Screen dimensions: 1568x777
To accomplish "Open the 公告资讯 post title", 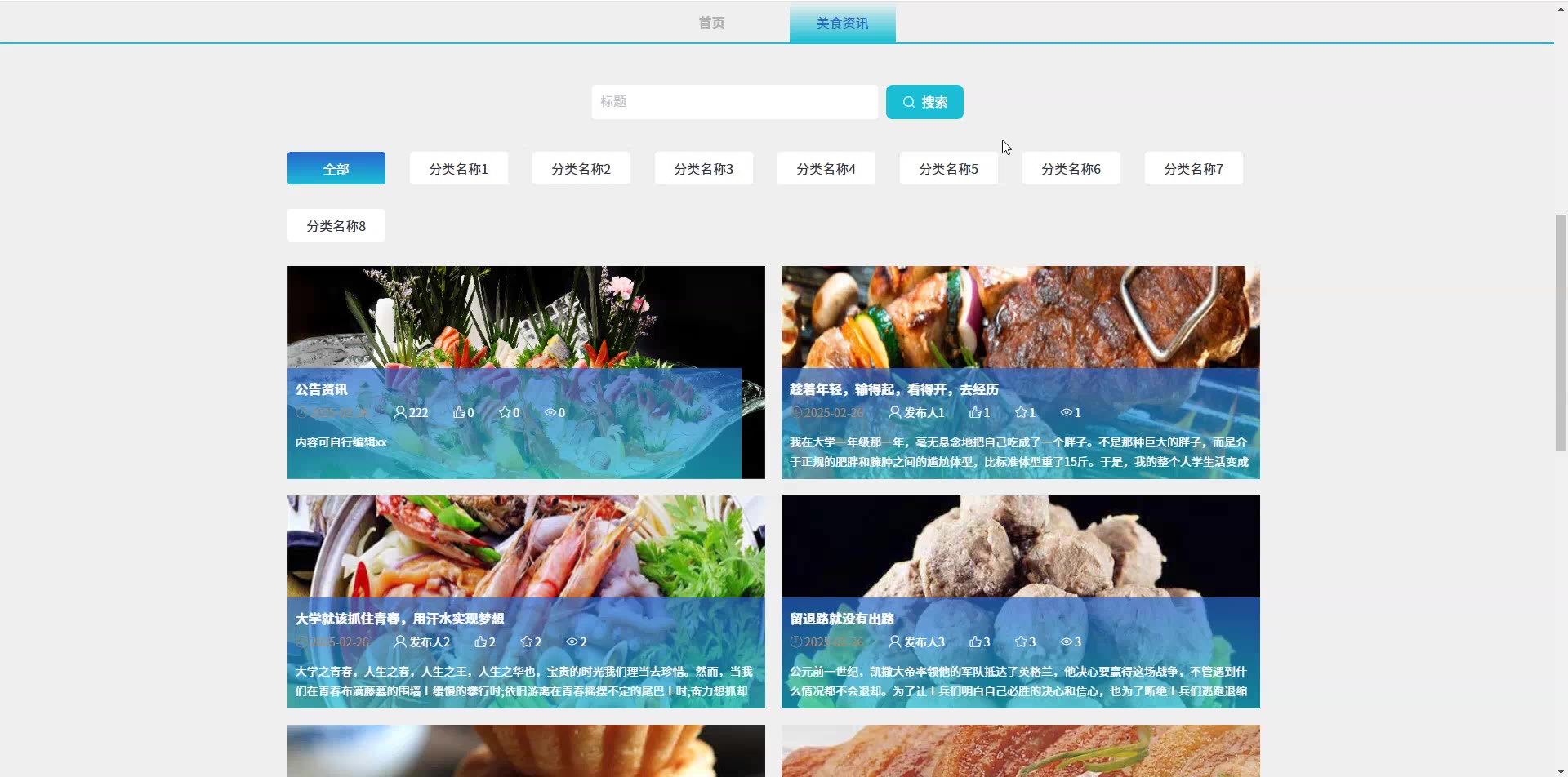I will pyautogui.click(x=322, y=389).
